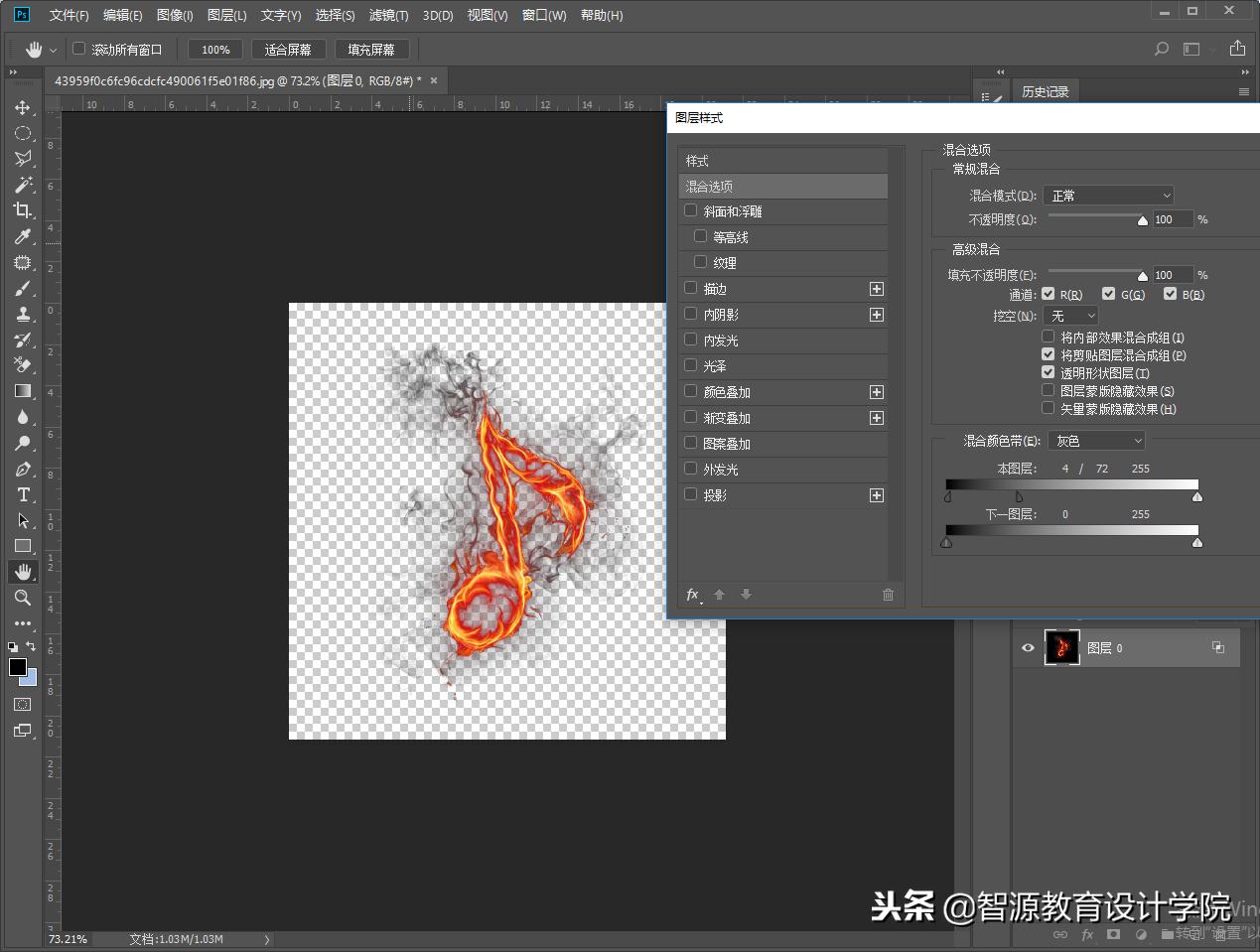Open the 混合颜色带 gray dropdown
The image size is (1260, 952).
coord(1097,441)
